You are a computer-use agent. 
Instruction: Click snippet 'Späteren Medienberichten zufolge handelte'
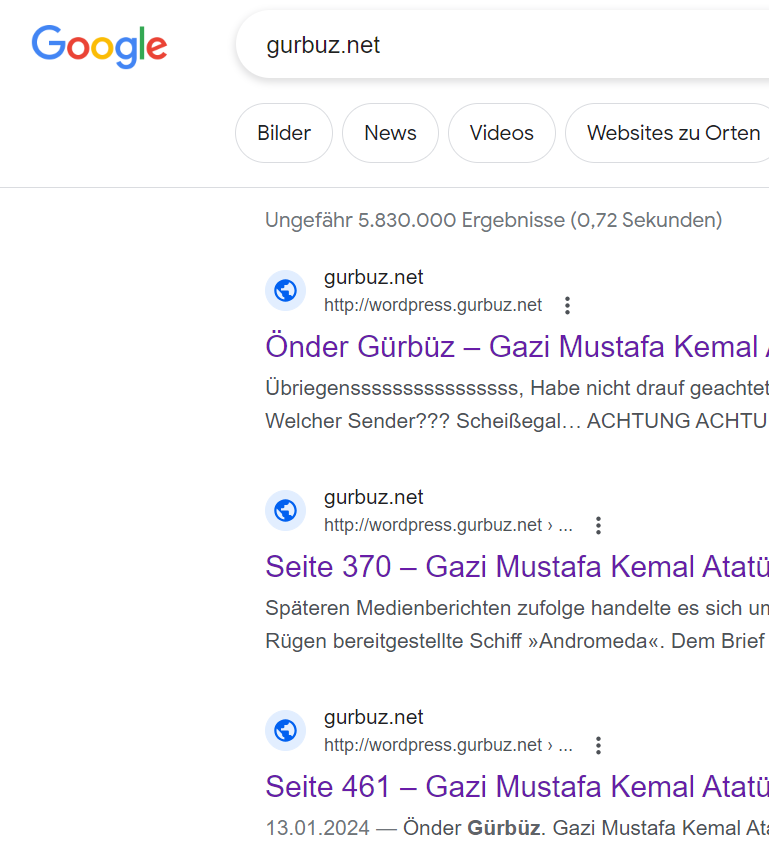[517, 608]
